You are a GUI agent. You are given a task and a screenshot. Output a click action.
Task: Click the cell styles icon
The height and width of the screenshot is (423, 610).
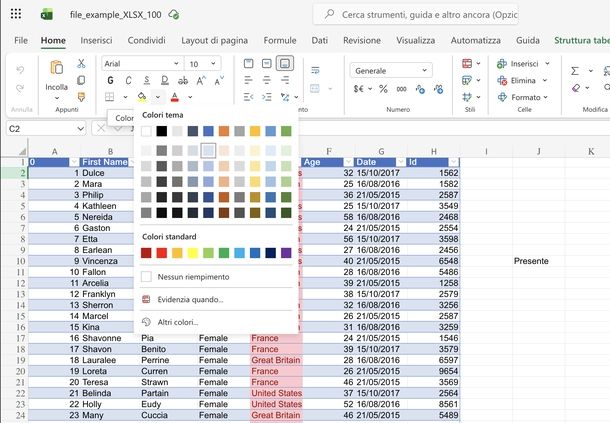[467, 97]
